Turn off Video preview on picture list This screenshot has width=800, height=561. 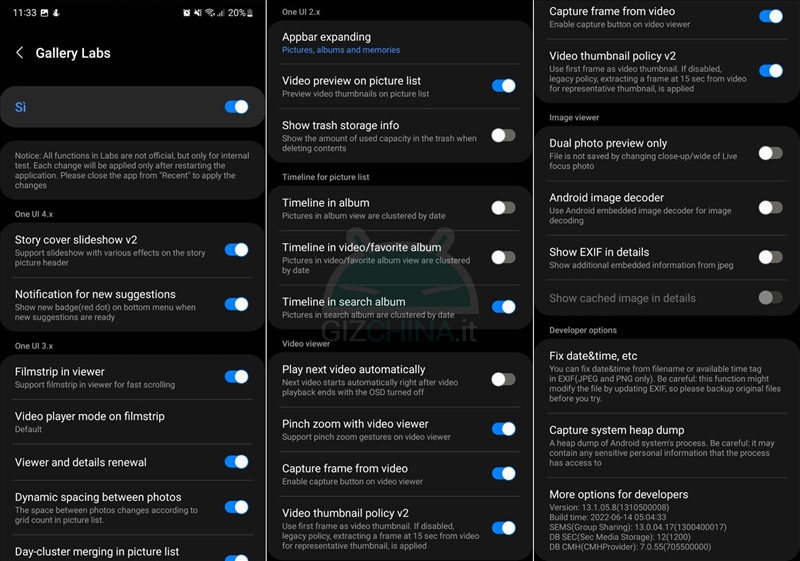tap(504, 86)
